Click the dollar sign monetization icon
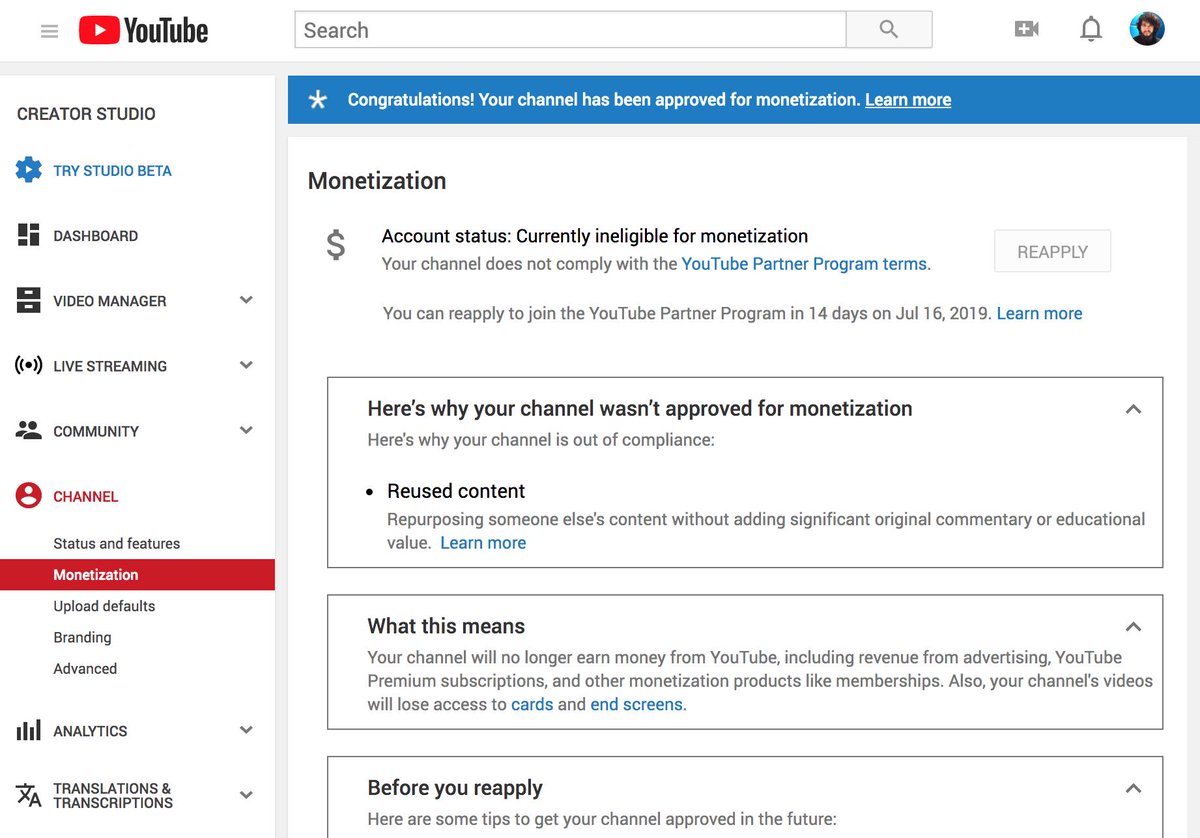This screenshot has height=838, width=1200. point(336,245)
